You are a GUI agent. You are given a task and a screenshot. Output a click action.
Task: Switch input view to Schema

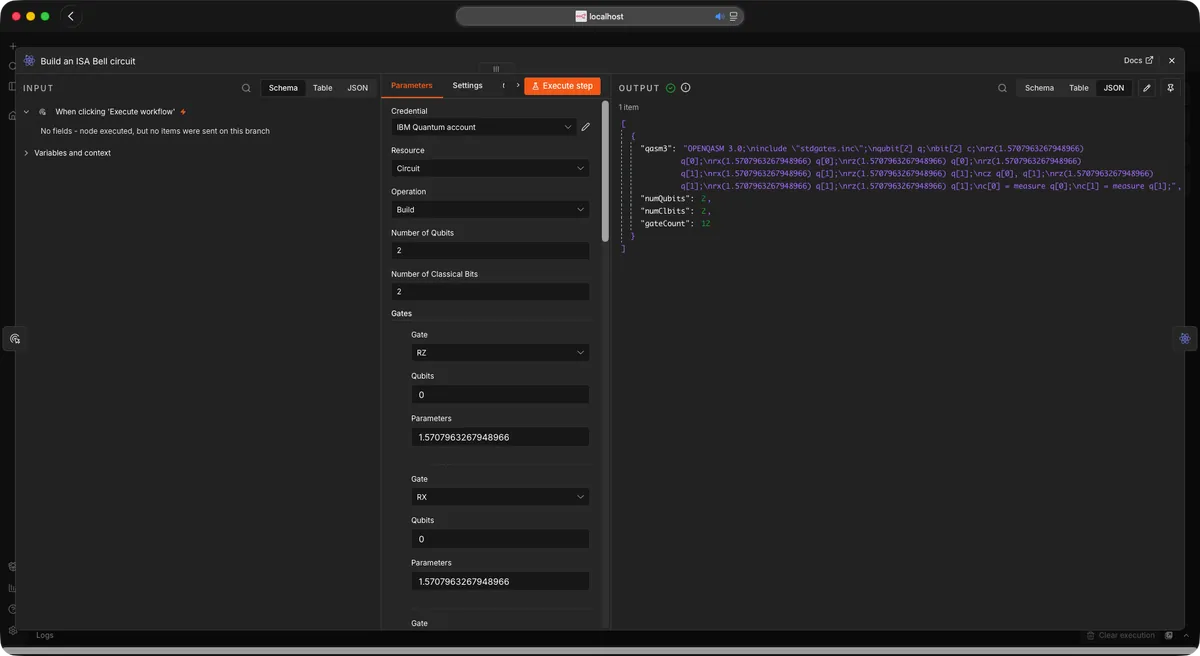tap(283, 88)
